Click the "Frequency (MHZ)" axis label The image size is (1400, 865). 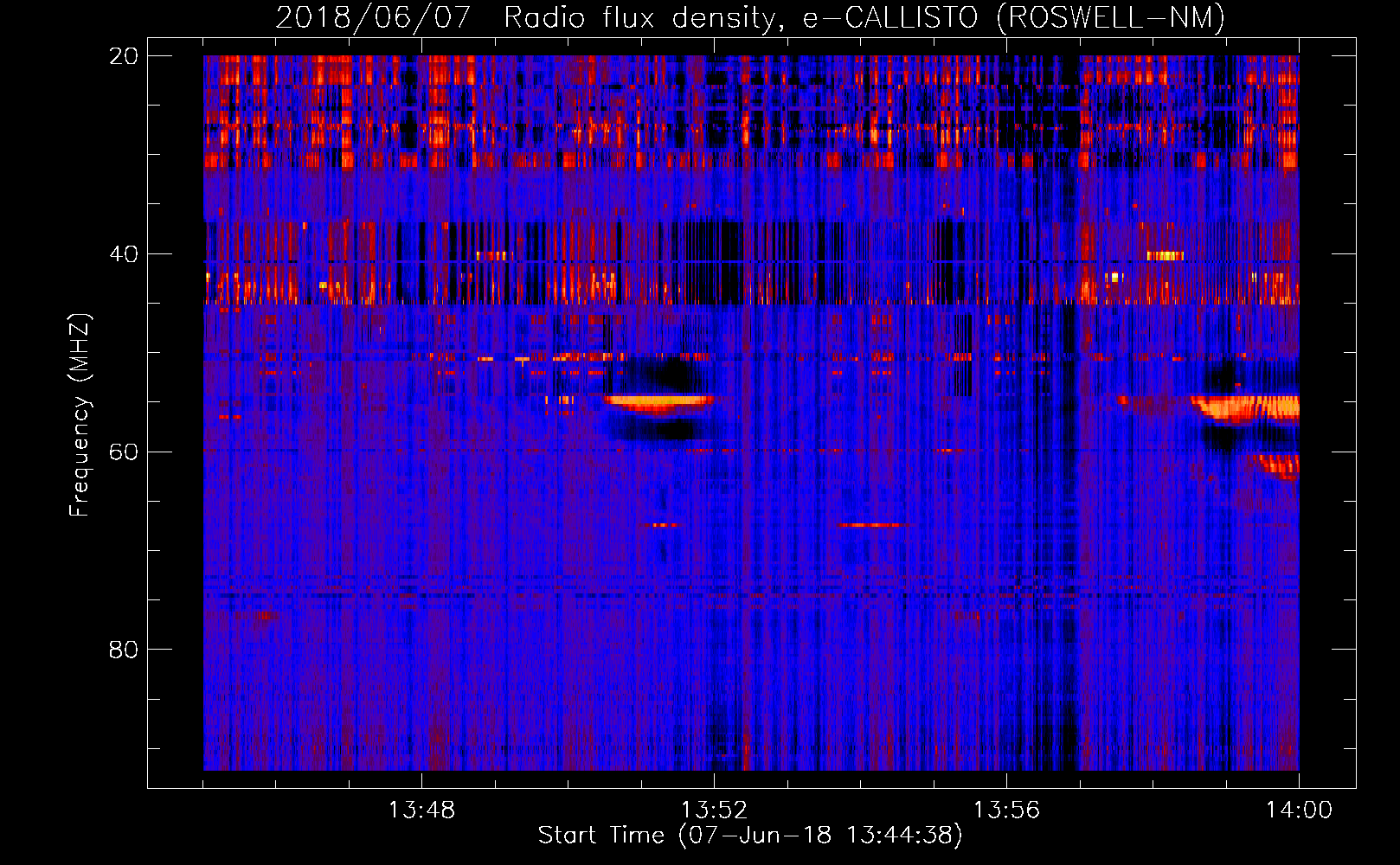pyautogui.click(x=79, y=416)
